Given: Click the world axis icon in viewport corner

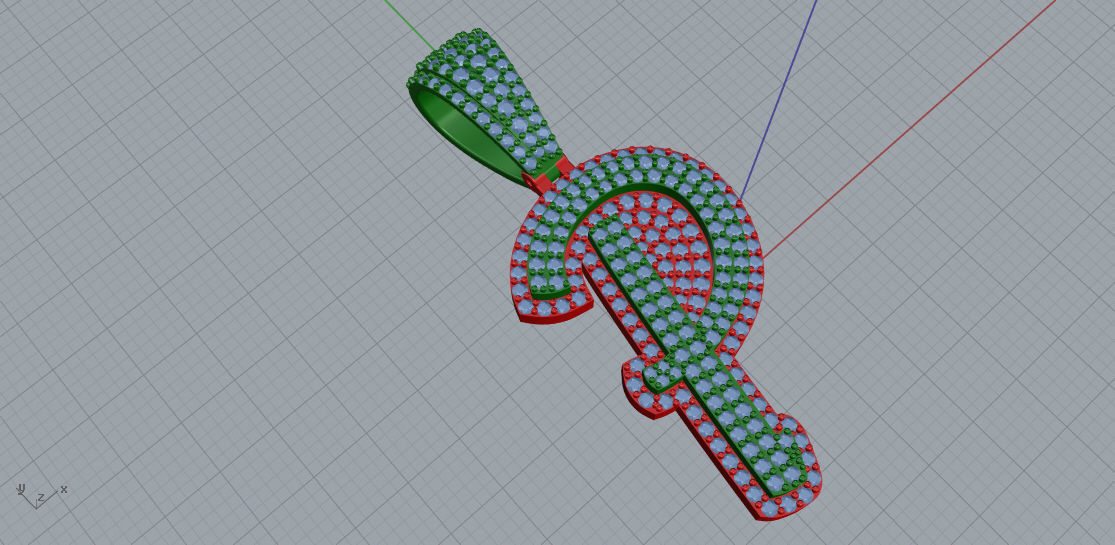Looking at the screenshot, I should (41, 495).
